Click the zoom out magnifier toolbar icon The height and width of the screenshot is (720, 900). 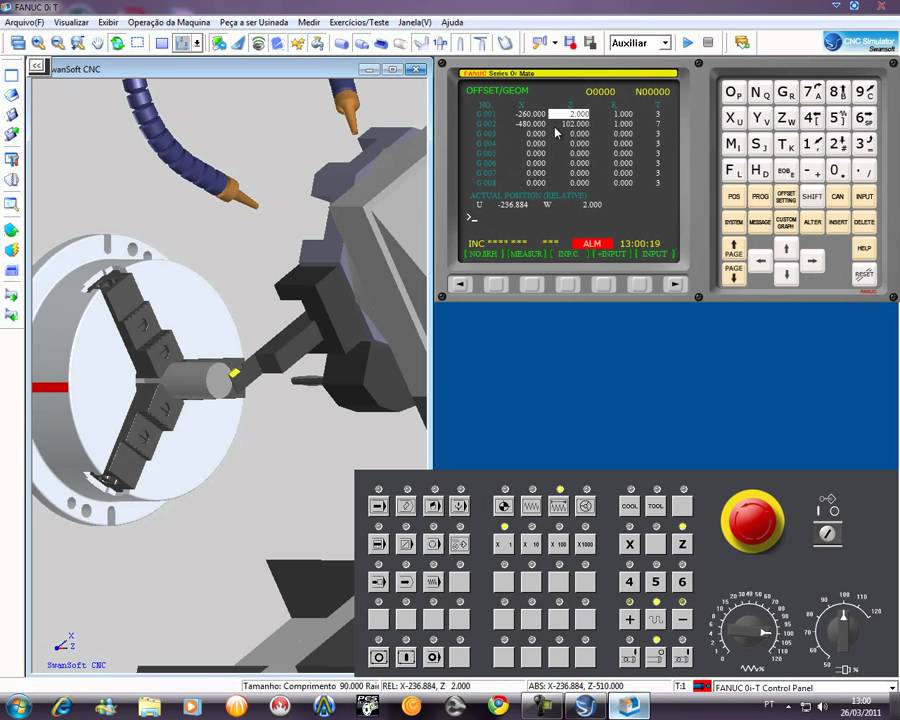point(57,43)
